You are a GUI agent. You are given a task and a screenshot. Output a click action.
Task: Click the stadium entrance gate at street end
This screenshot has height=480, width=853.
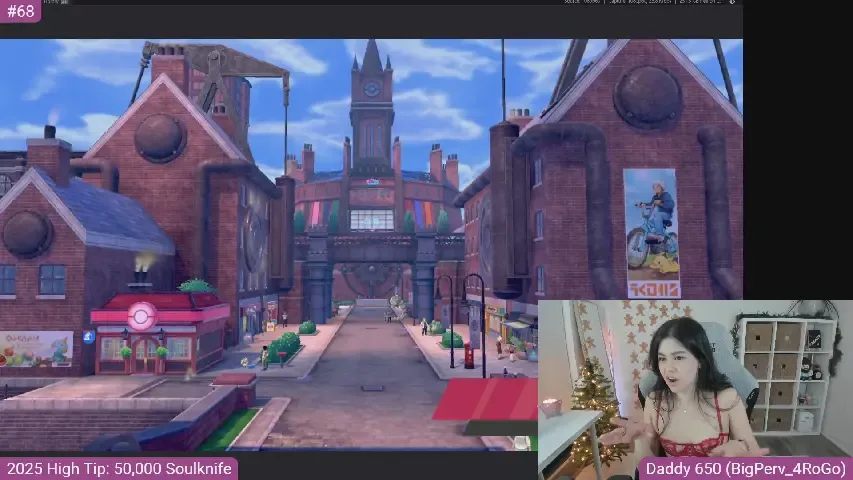371,275
